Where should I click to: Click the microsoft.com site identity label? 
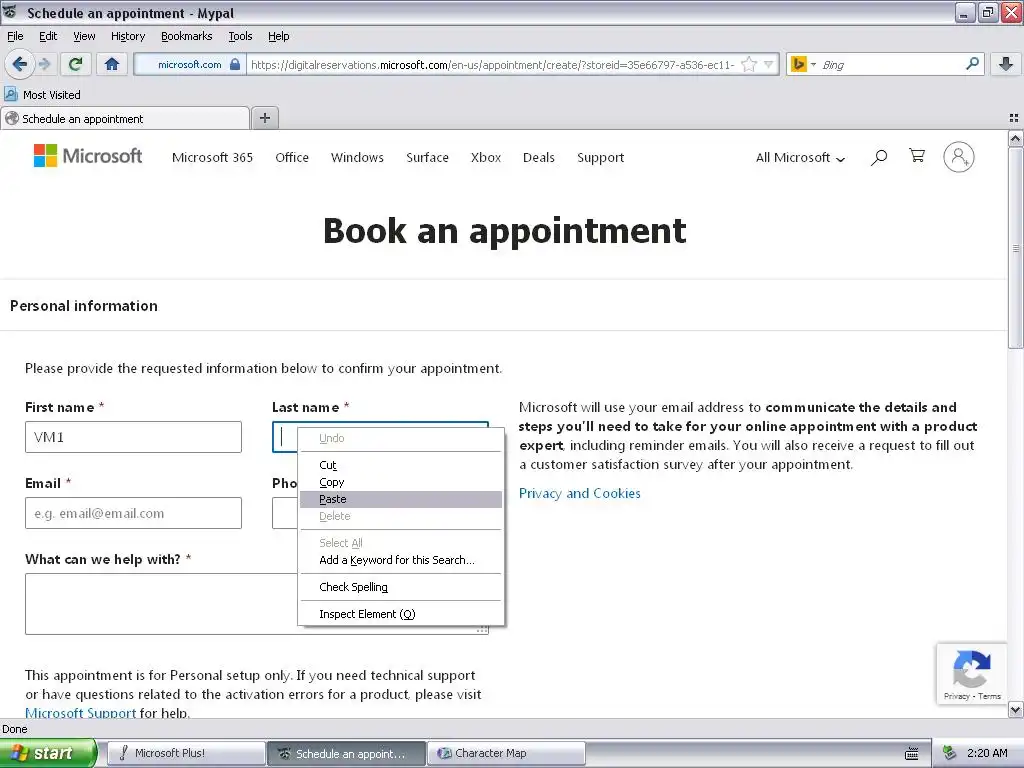(189, 64)
